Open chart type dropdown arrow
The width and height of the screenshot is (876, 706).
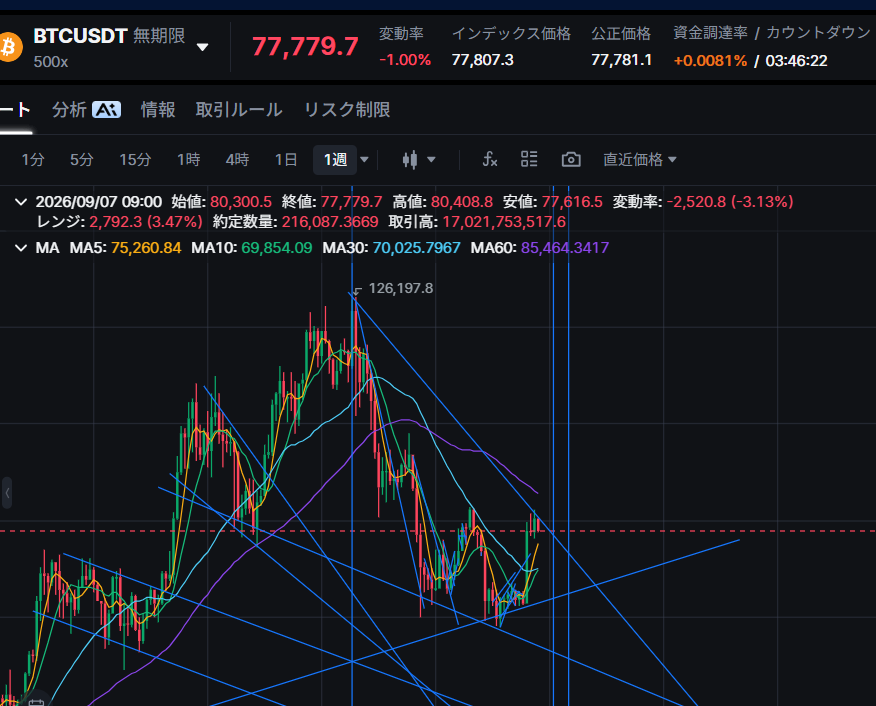tap(431, 160)
